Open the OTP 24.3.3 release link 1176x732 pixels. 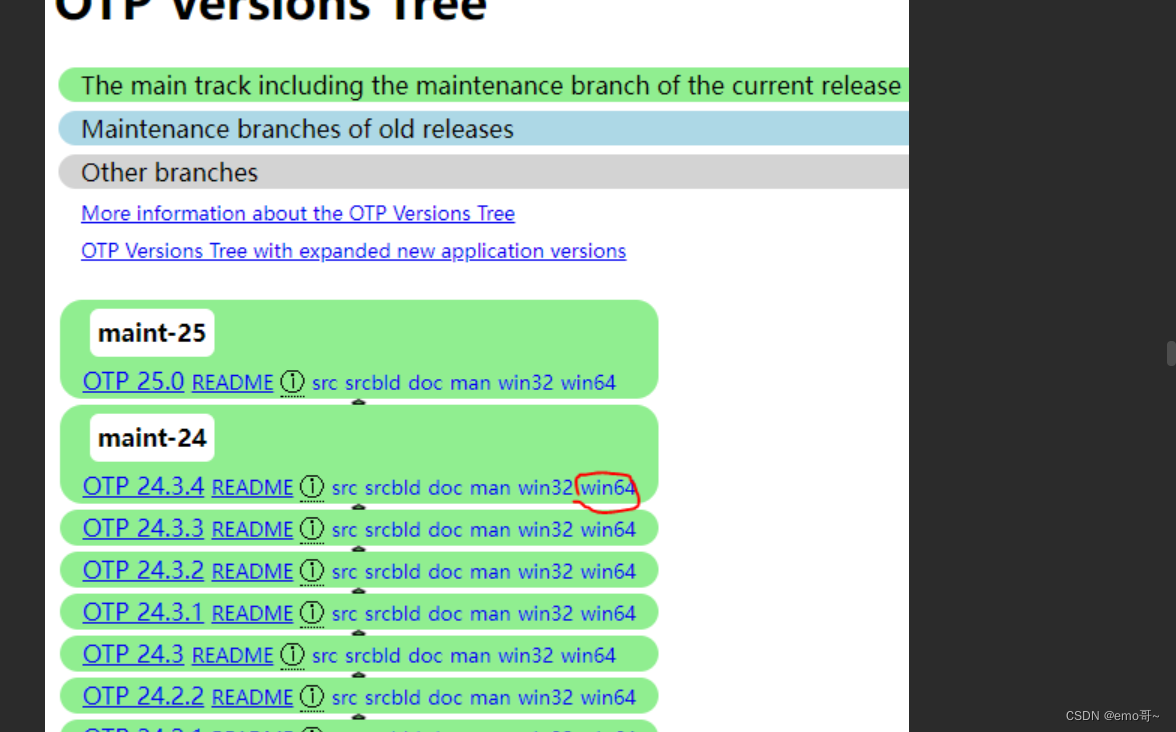pos(143,529)
